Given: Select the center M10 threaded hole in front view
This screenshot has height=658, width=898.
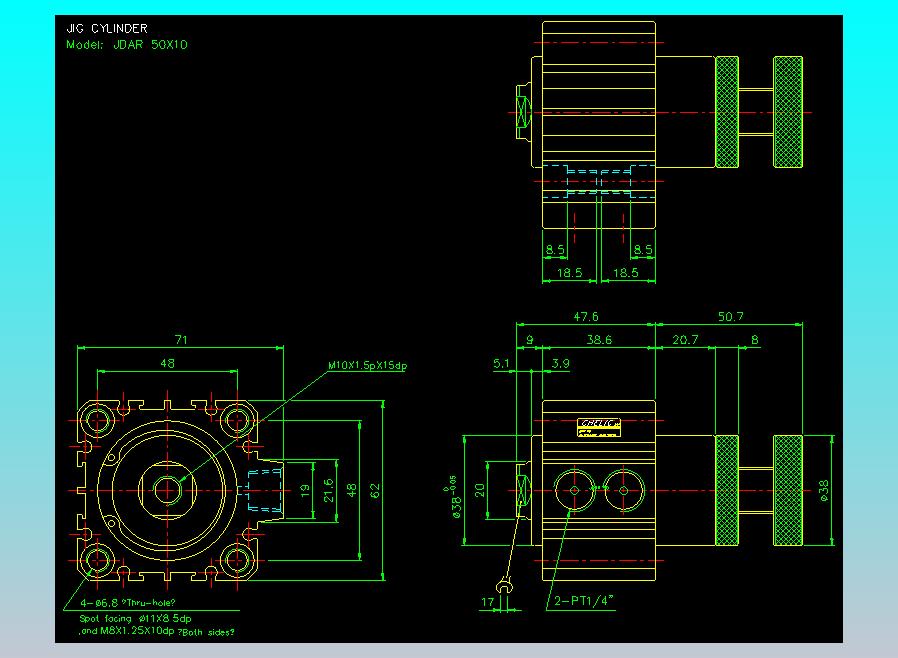Looking at the screenshot, I should pyautogui.click(x=167, y=491).
